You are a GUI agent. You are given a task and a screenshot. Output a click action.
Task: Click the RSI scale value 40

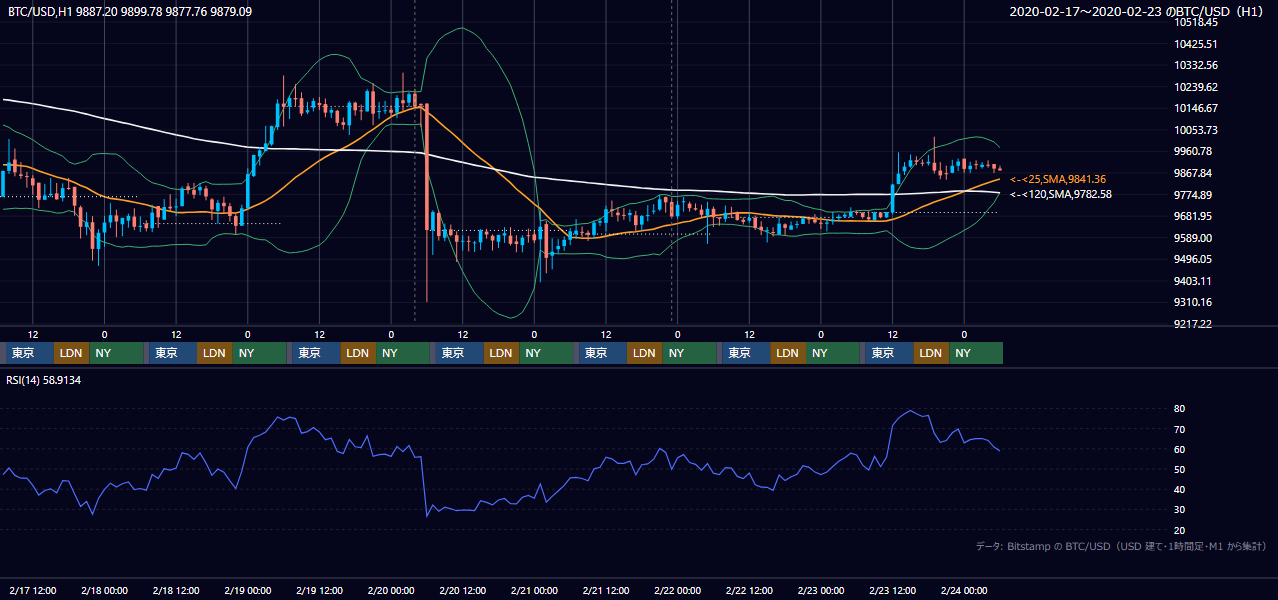coord(1180,489)
